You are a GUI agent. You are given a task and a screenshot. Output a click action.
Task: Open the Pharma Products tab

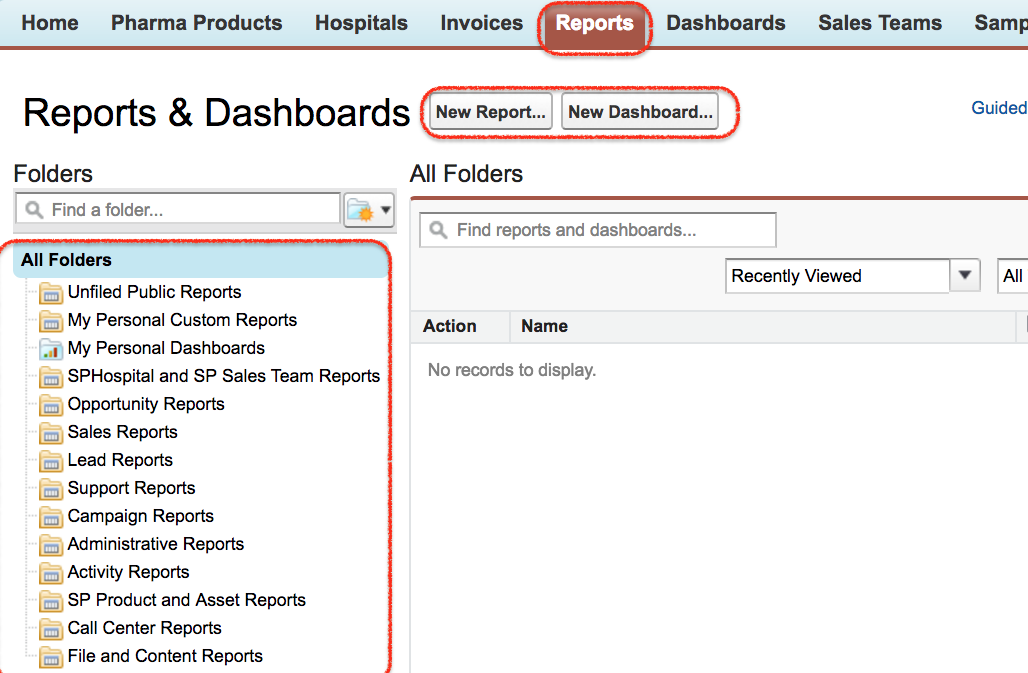coord(197,23)
